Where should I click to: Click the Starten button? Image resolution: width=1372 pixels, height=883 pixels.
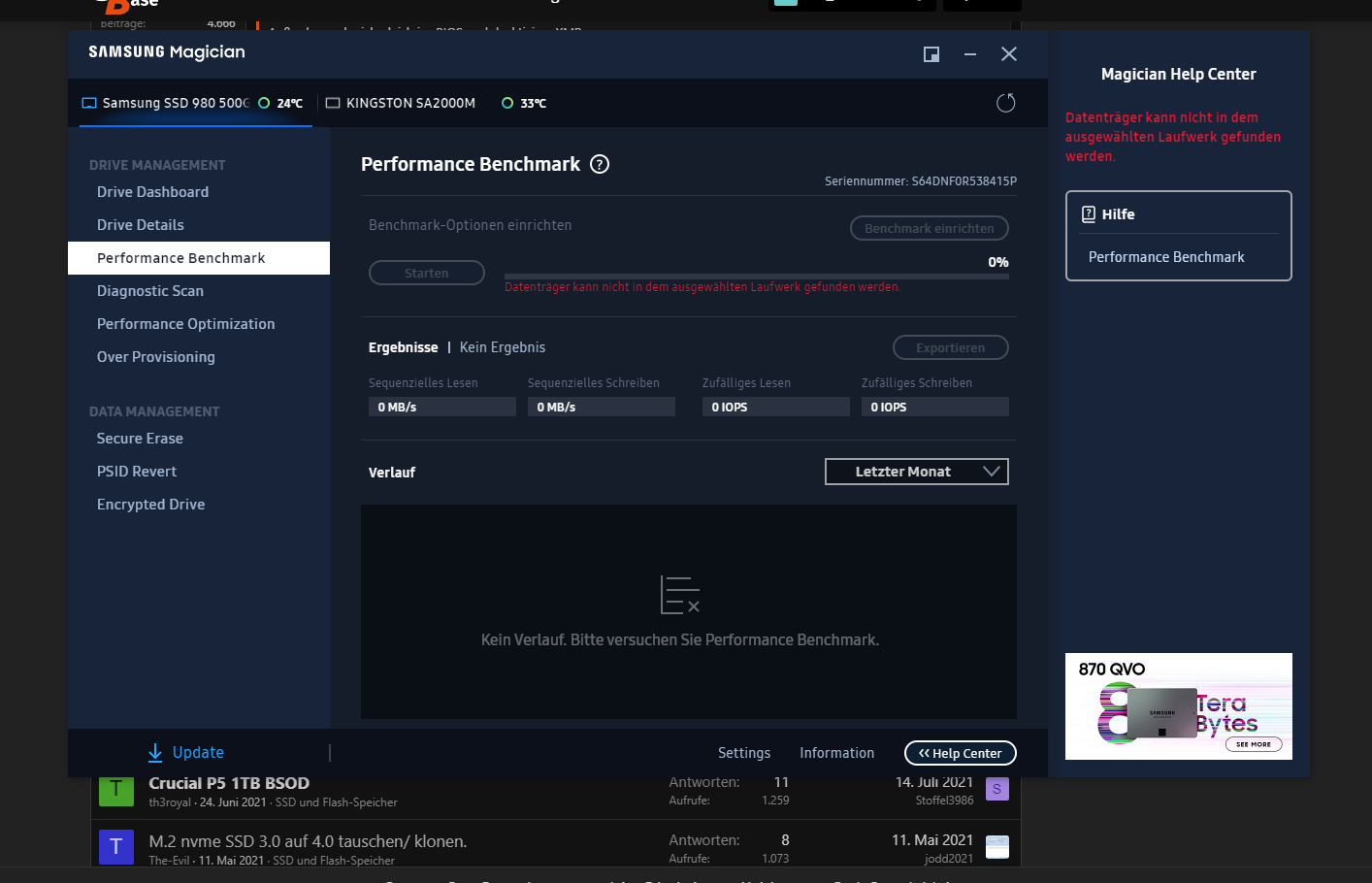tap(427, 273)
